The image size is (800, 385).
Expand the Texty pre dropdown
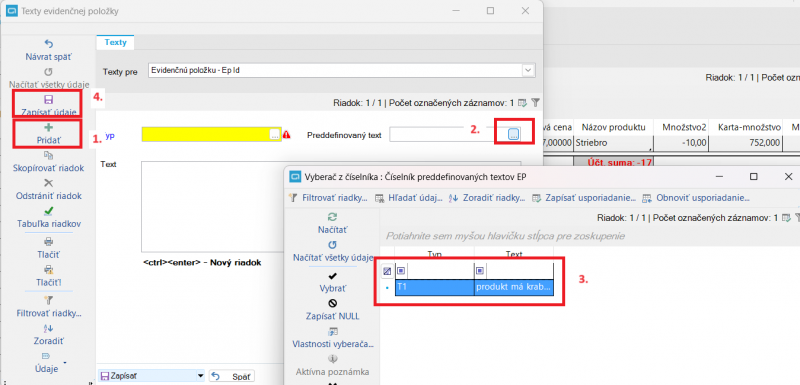pos(528,70)
